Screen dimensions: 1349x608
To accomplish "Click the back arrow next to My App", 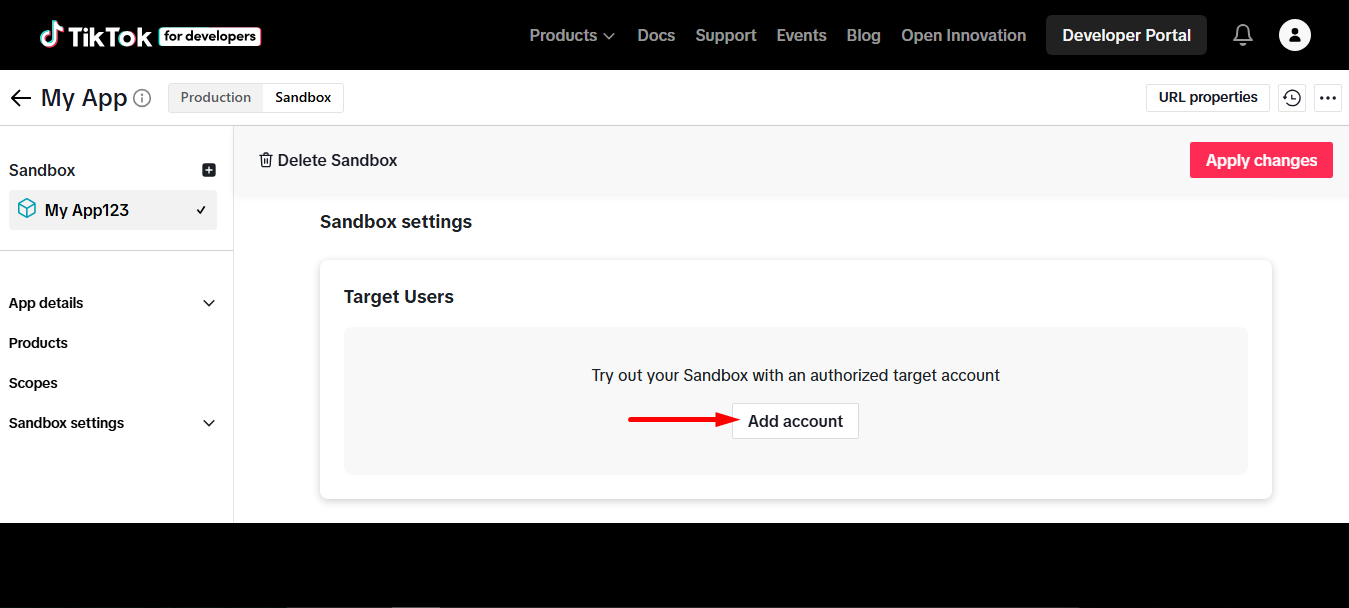I will click(x=20, y=97).
